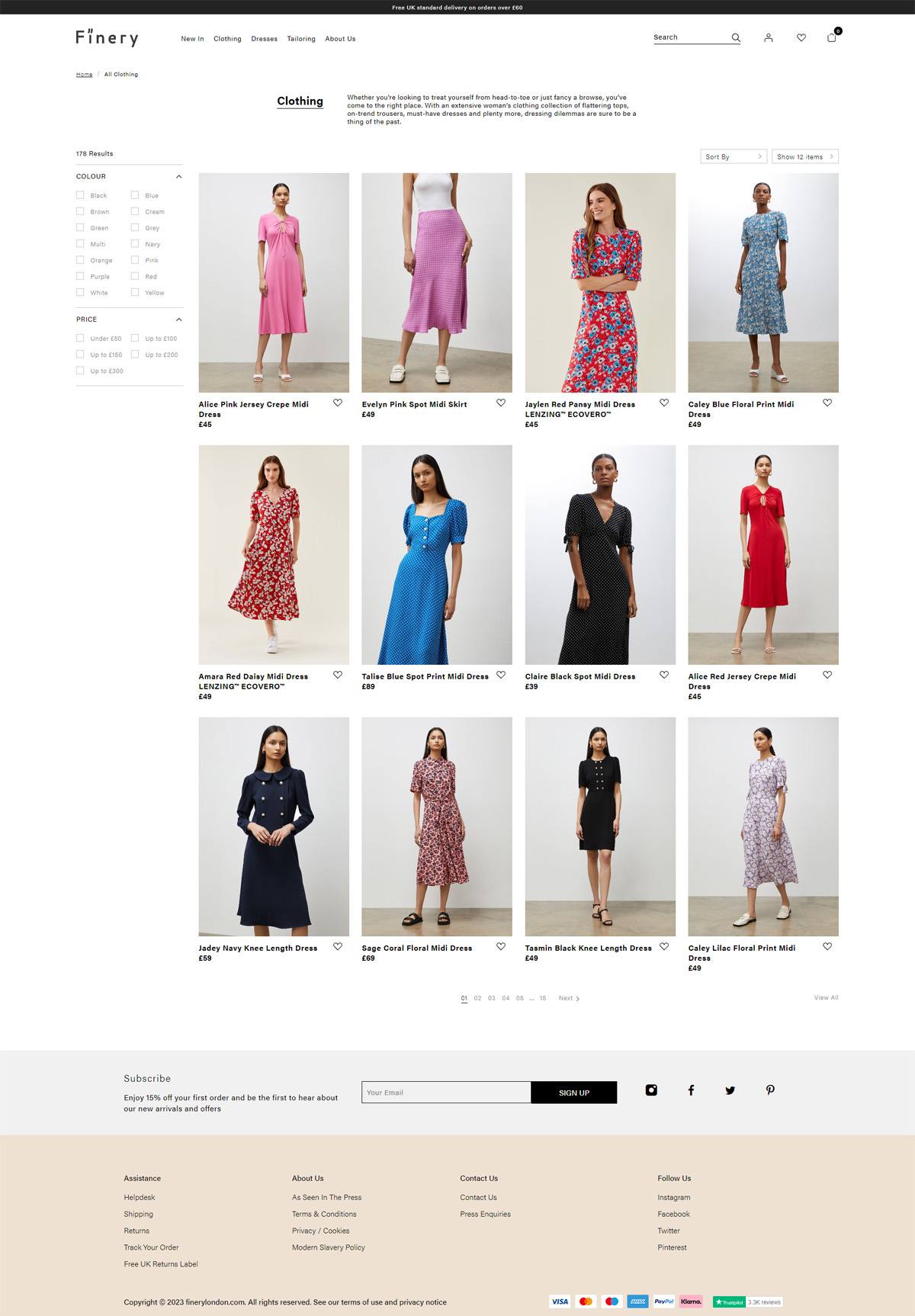Screen dimensions: 915x1316
Task: Favorite the Claire Black Spot Midi Dress
Action: click(664, 675)
